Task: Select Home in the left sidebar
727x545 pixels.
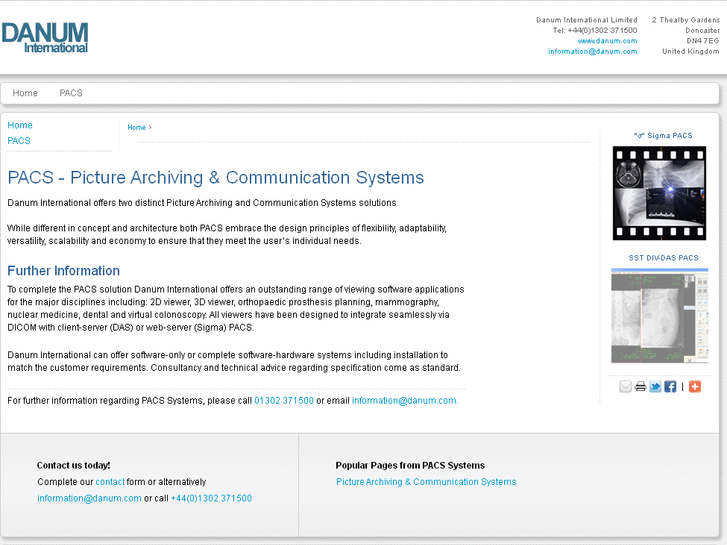Action: point(20,125)
